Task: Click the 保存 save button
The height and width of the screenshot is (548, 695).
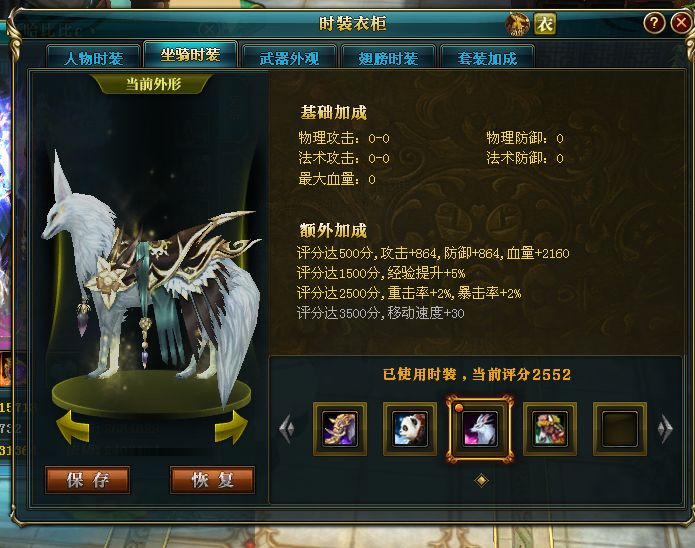Action: (88, 480)
